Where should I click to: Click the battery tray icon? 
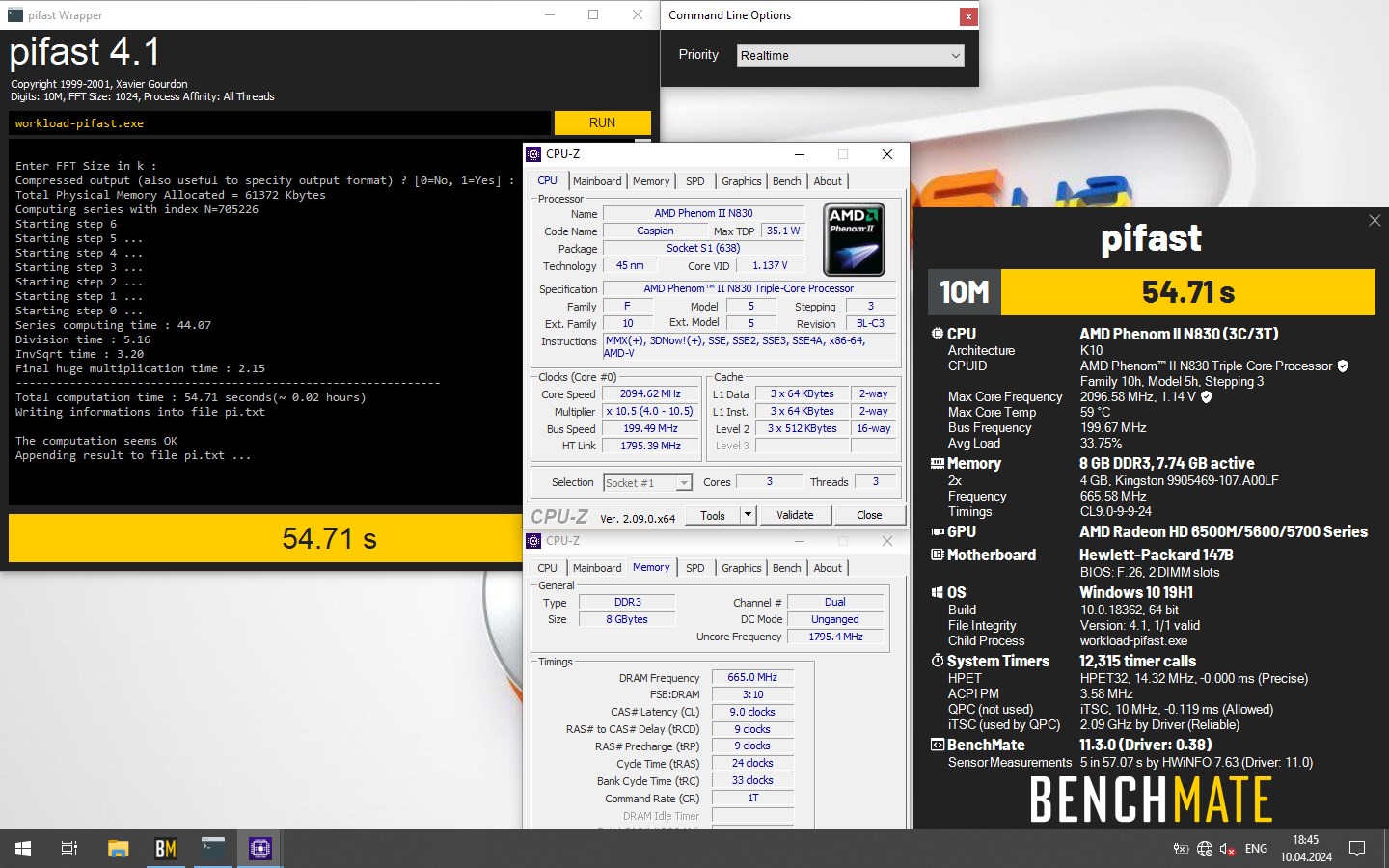point(1181,849)
